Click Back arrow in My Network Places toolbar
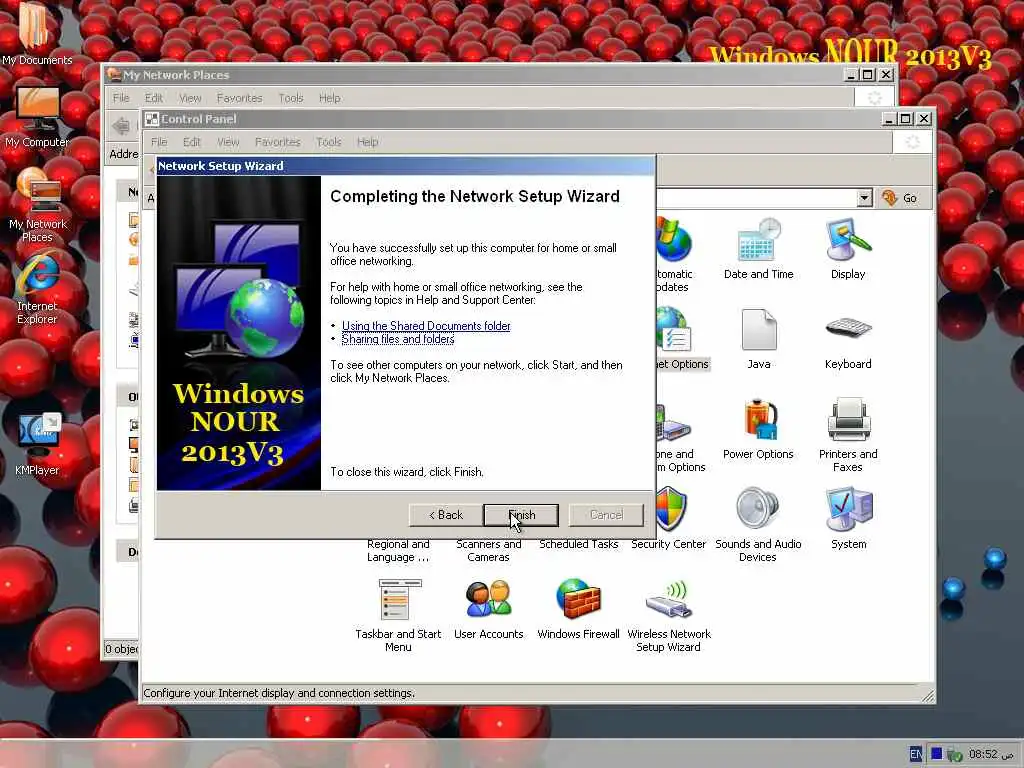Screen dimensions: 1024x768 coord(121,125)
